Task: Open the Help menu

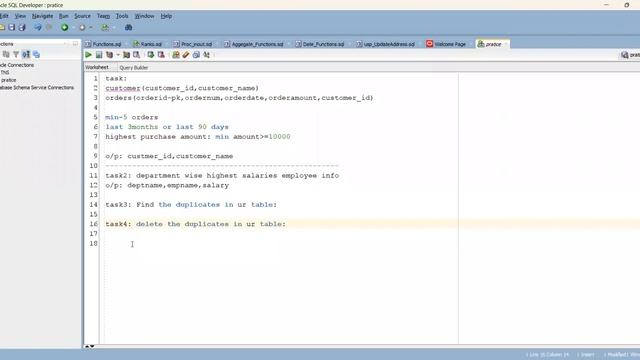Action: tap(166, 16)
